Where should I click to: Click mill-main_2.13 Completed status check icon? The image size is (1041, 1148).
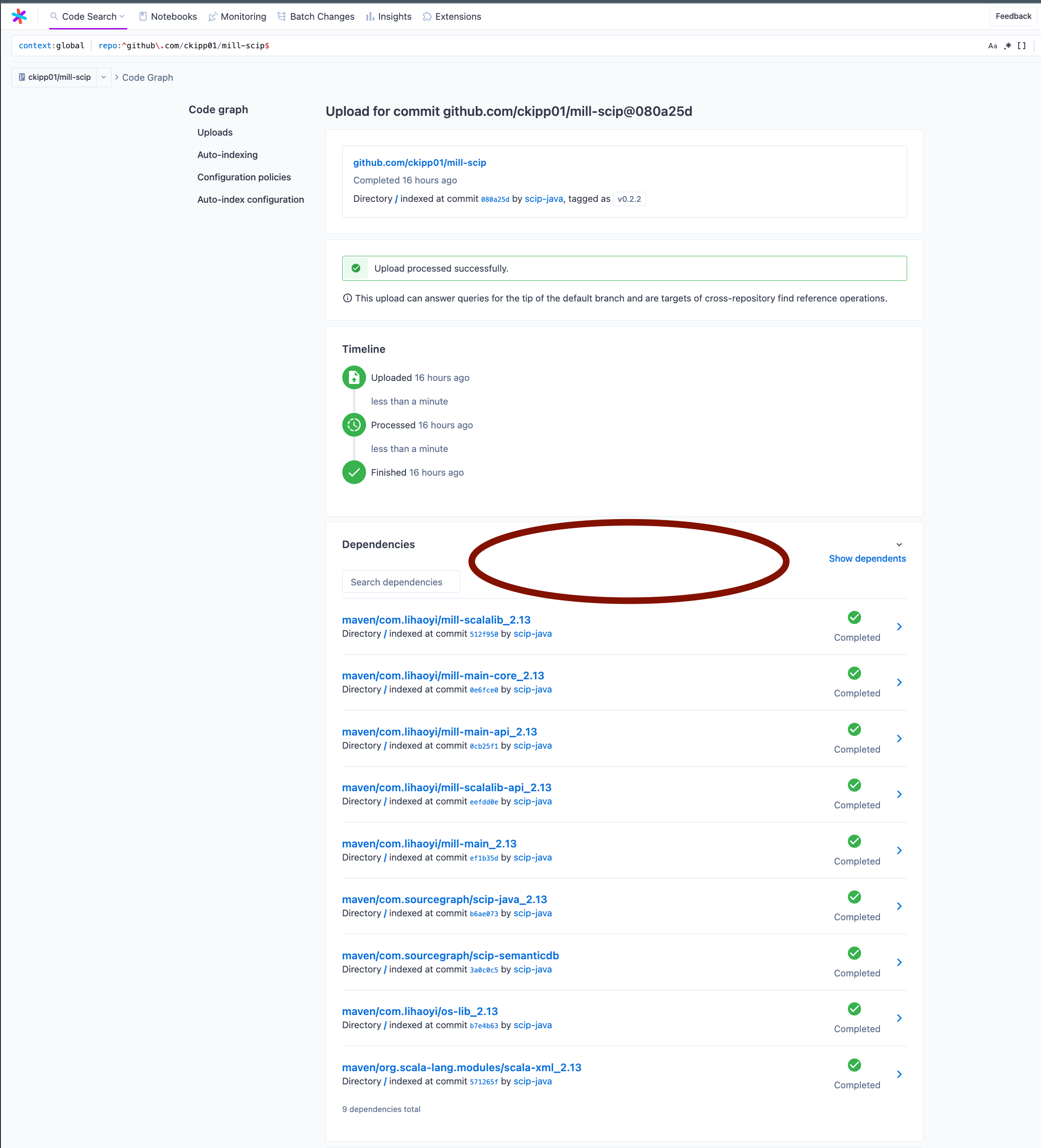[854, 840]
